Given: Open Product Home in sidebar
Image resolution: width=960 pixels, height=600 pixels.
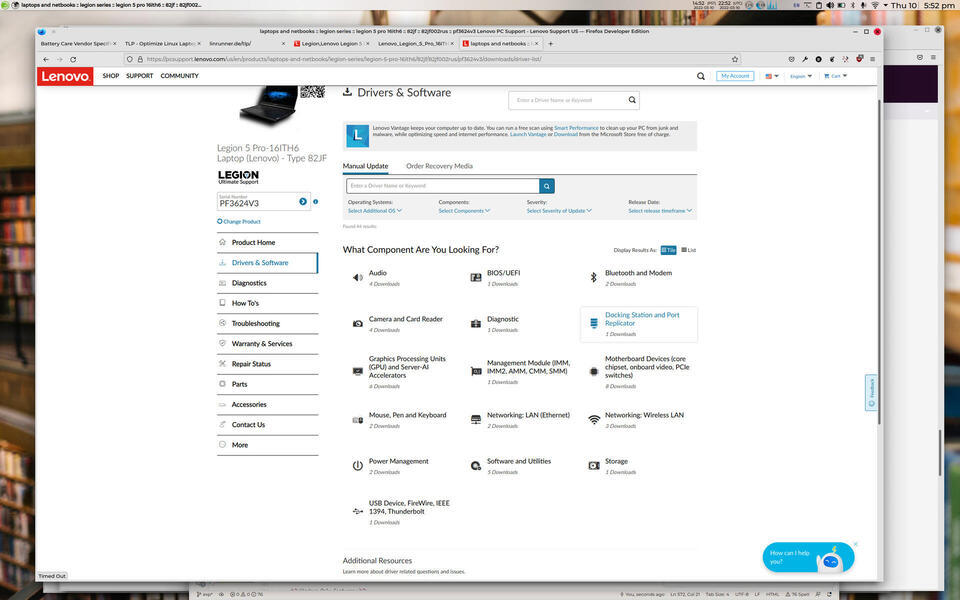Looking at the screenshot, I should [x=268, y=242].
